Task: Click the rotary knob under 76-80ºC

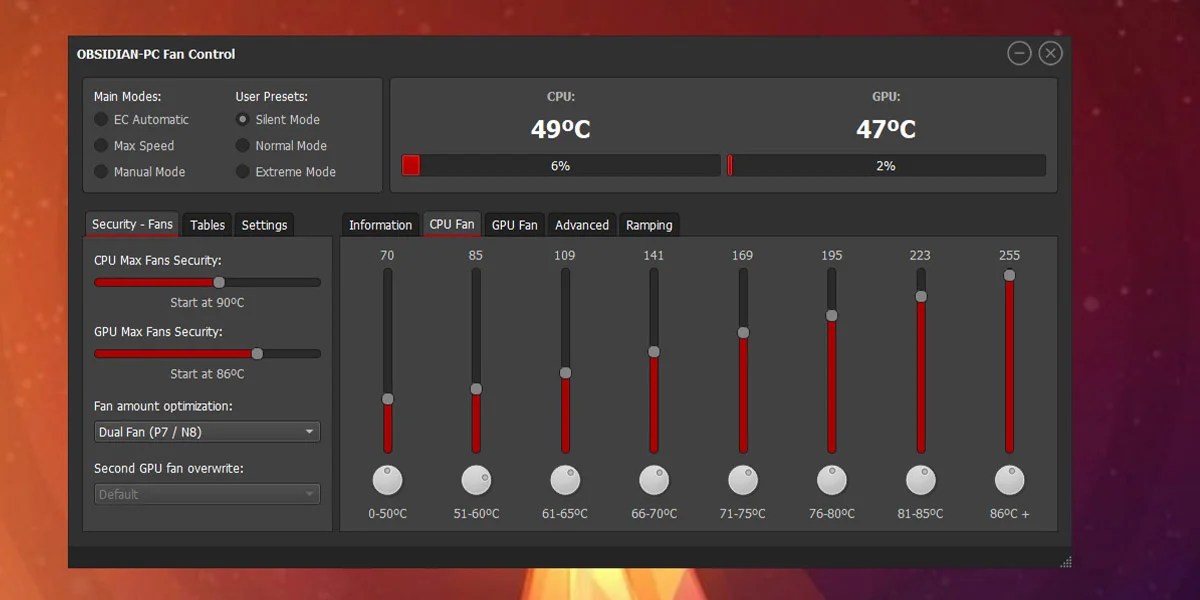Action: [x=832, y=481]
